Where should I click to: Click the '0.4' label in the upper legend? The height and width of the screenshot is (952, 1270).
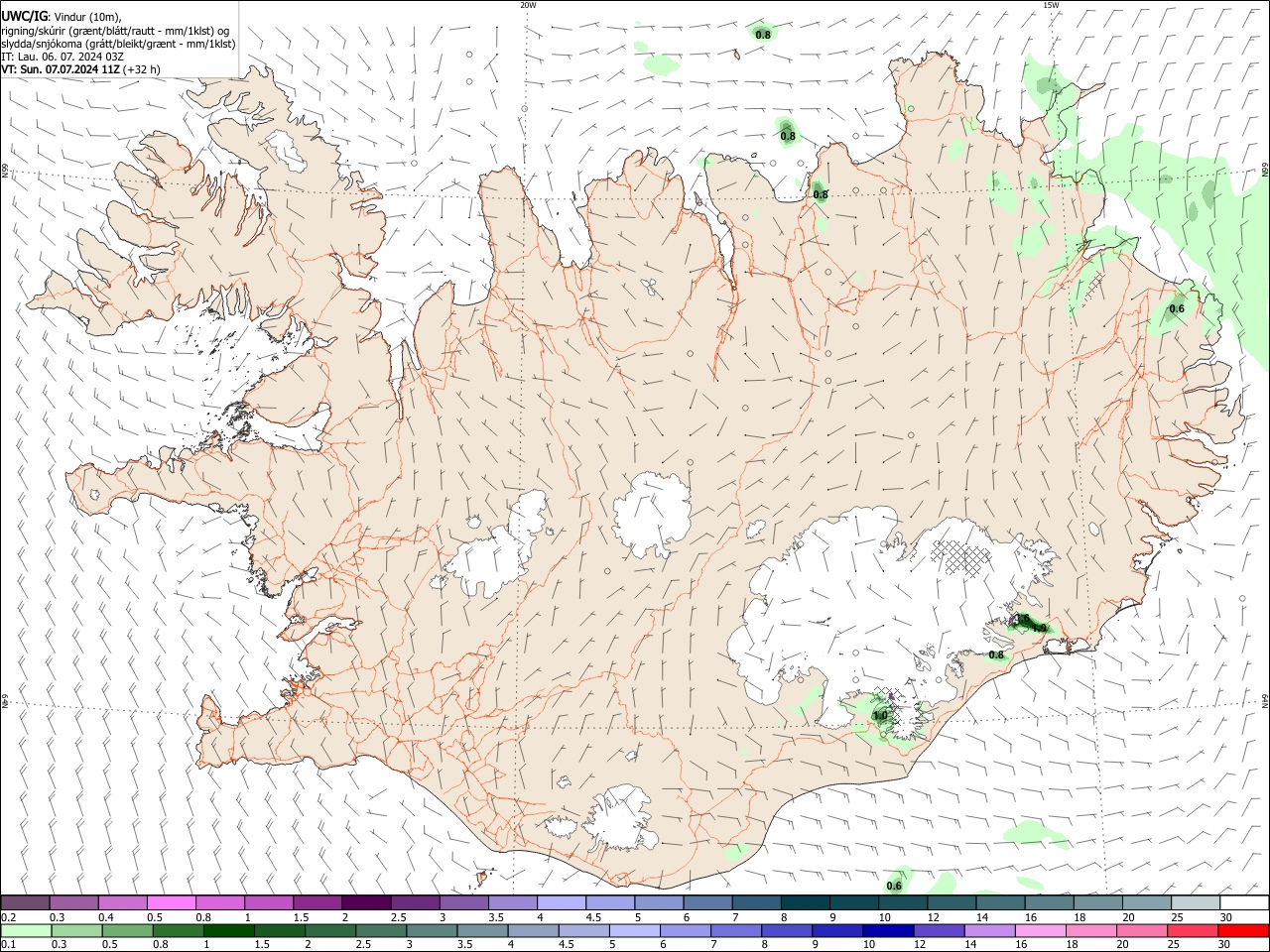106,917
